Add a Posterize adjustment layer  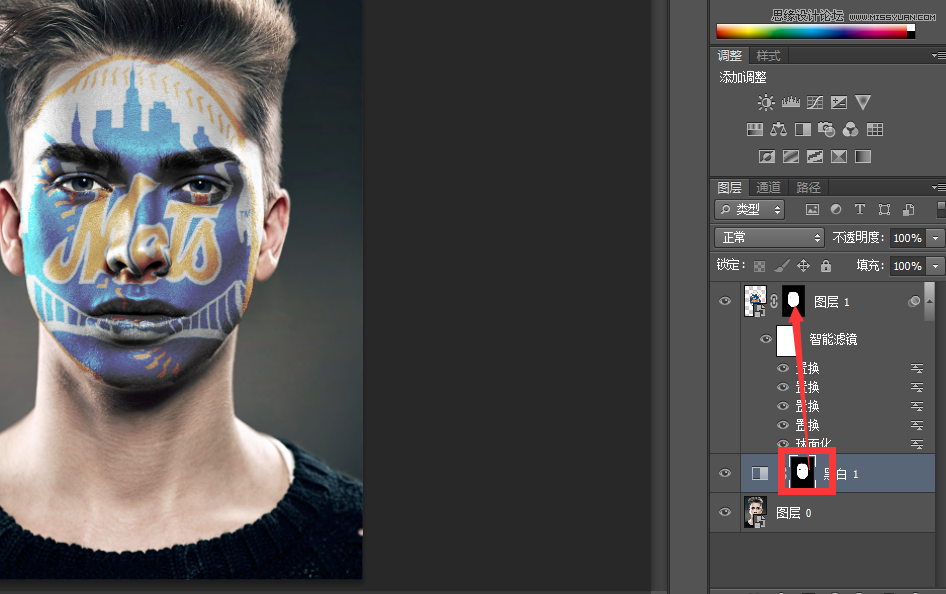(791, 157)
